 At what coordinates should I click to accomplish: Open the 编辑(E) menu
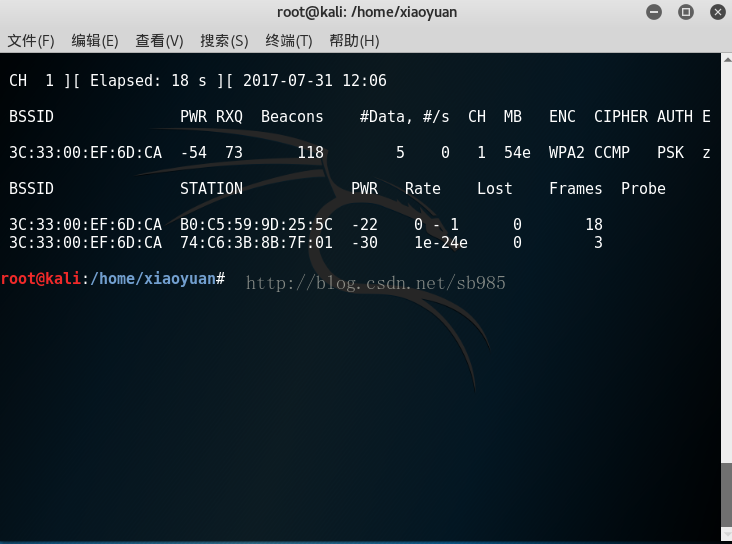[x=95, y=41]
